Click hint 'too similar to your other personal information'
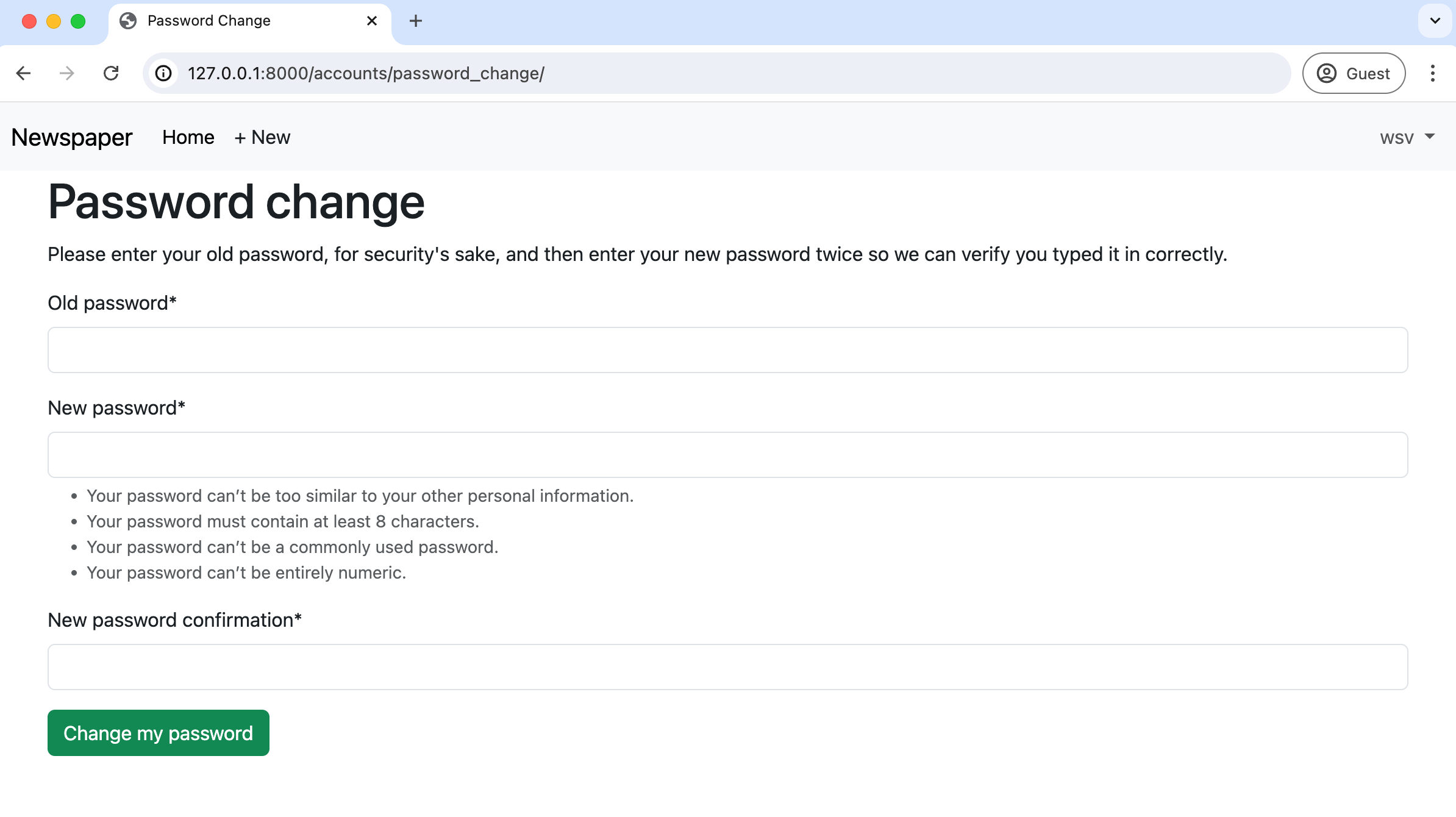 pos(360,496)
